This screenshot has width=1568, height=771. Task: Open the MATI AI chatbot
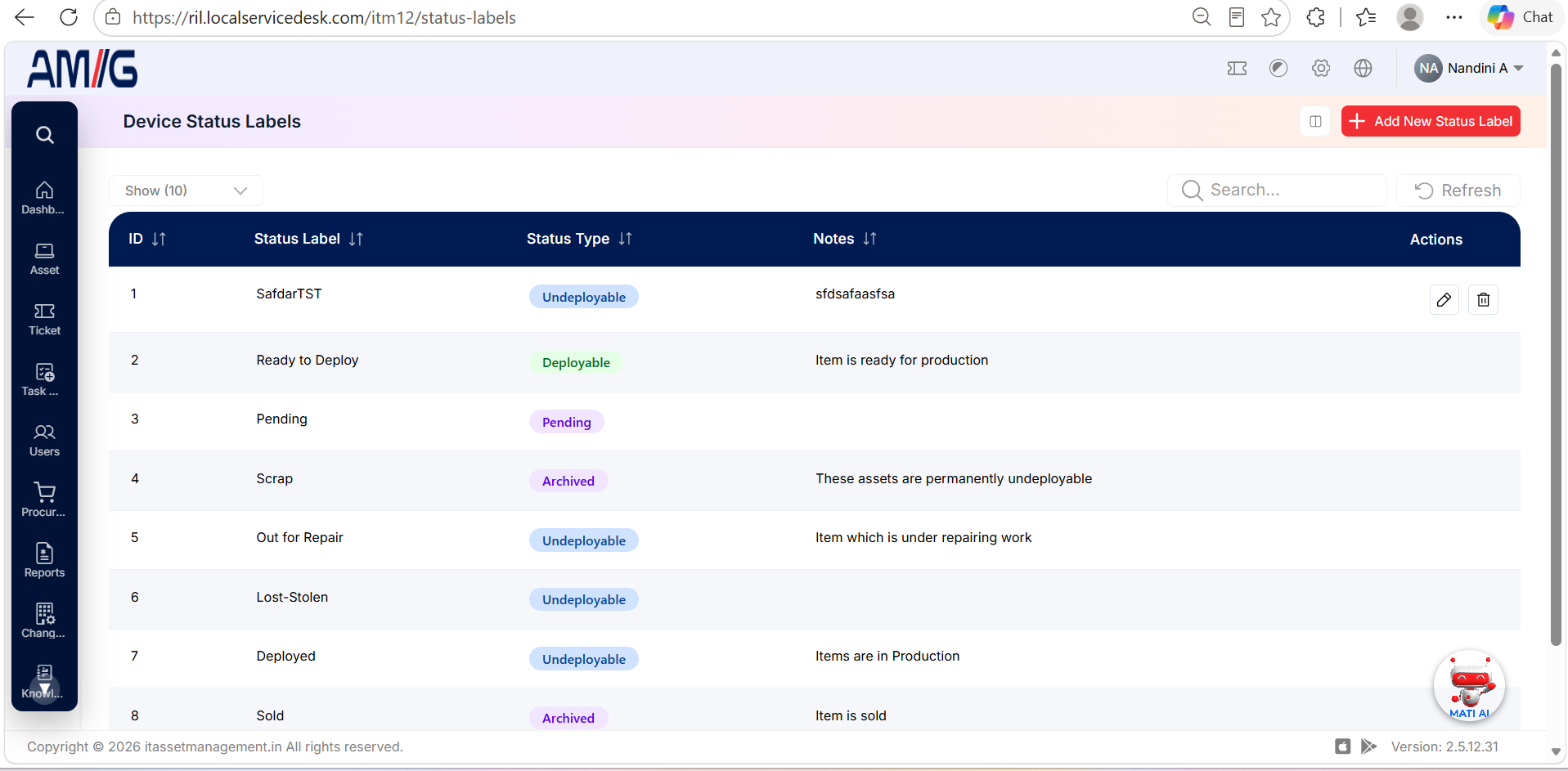[1469, 685]
